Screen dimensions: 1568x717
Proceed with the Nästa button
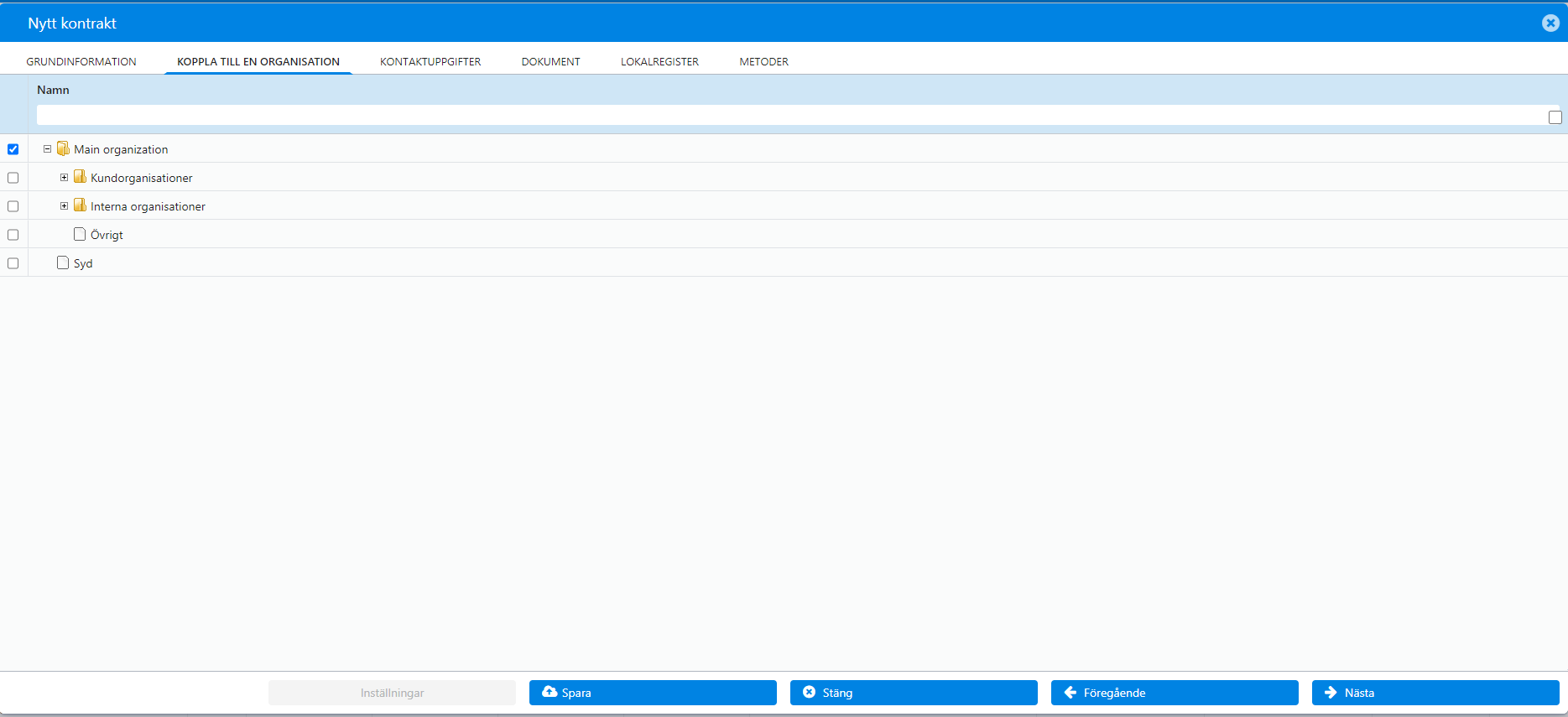coord(1435,693)
